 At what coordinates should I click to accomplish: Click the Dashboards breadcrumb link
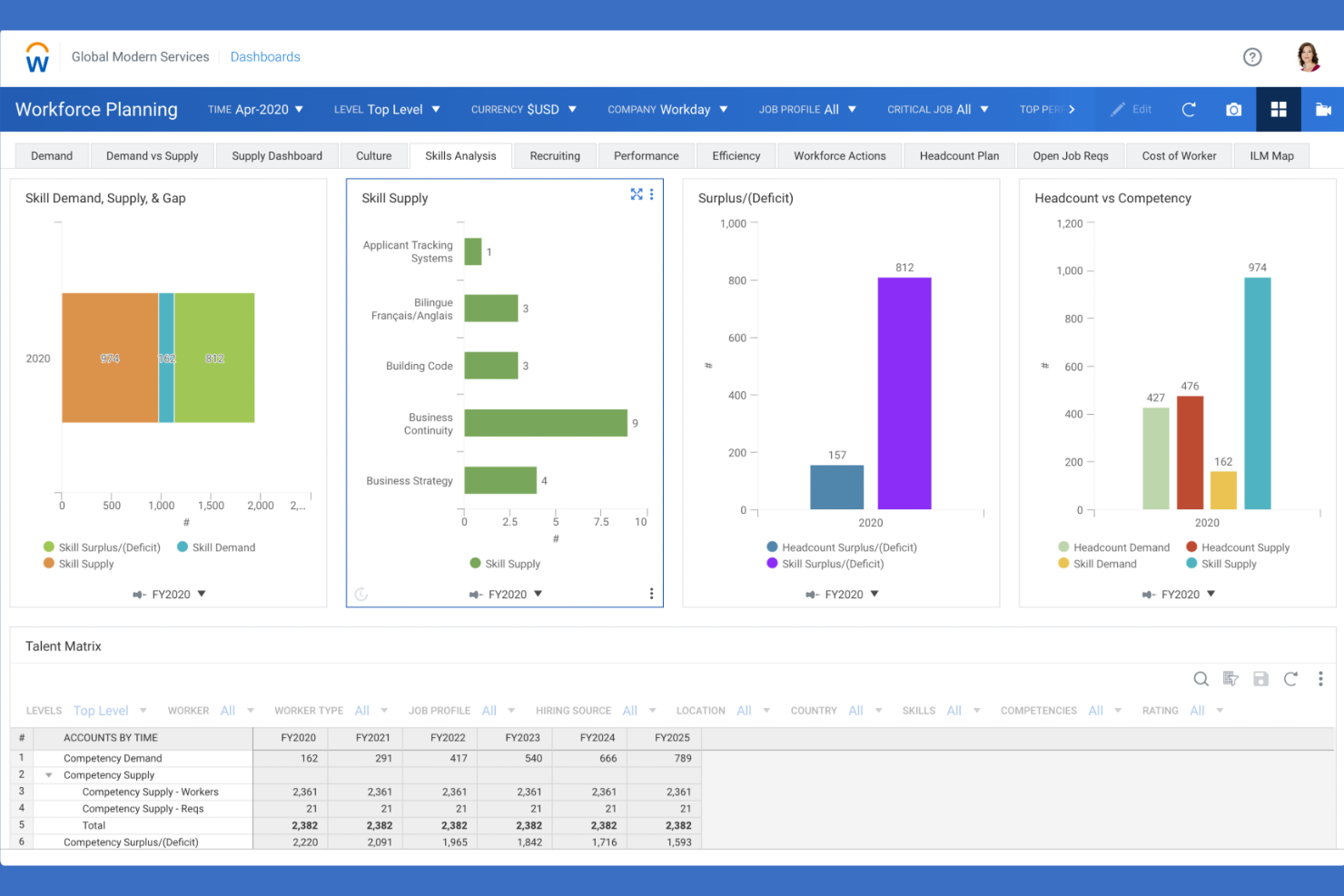tap(265, 56)
